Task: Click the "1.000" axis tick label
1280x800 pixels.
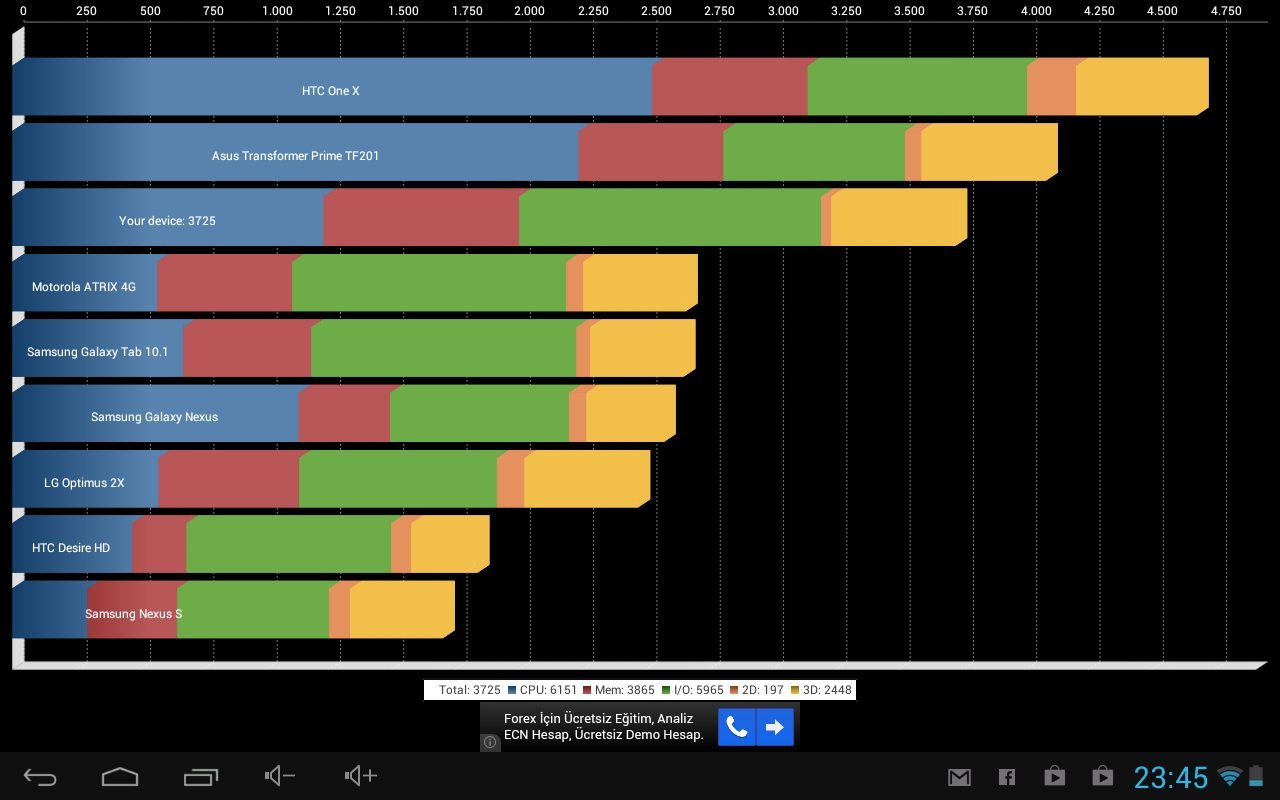Action: [277, 11]
